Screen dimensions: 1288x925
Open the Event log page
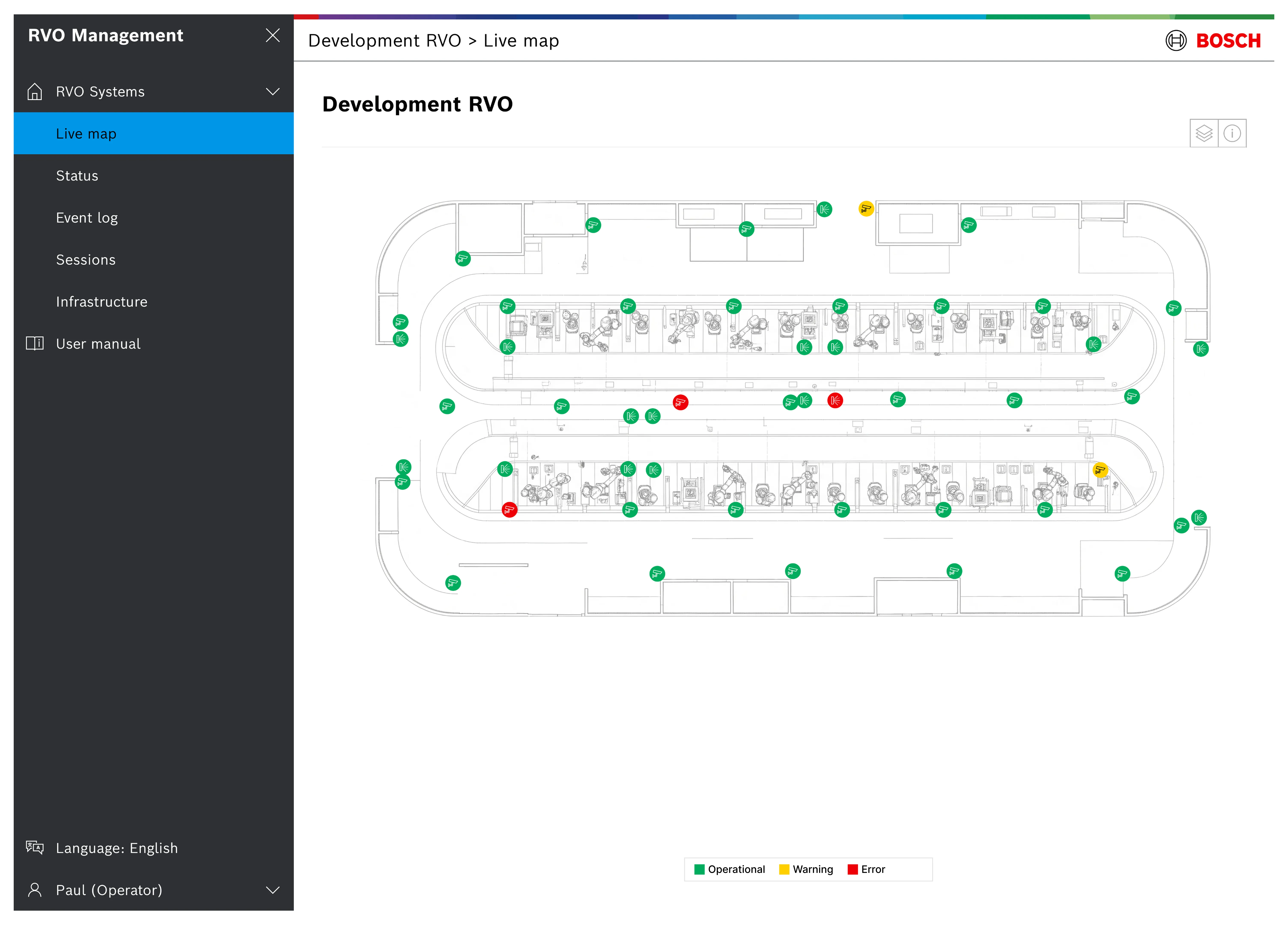point(87,218)
